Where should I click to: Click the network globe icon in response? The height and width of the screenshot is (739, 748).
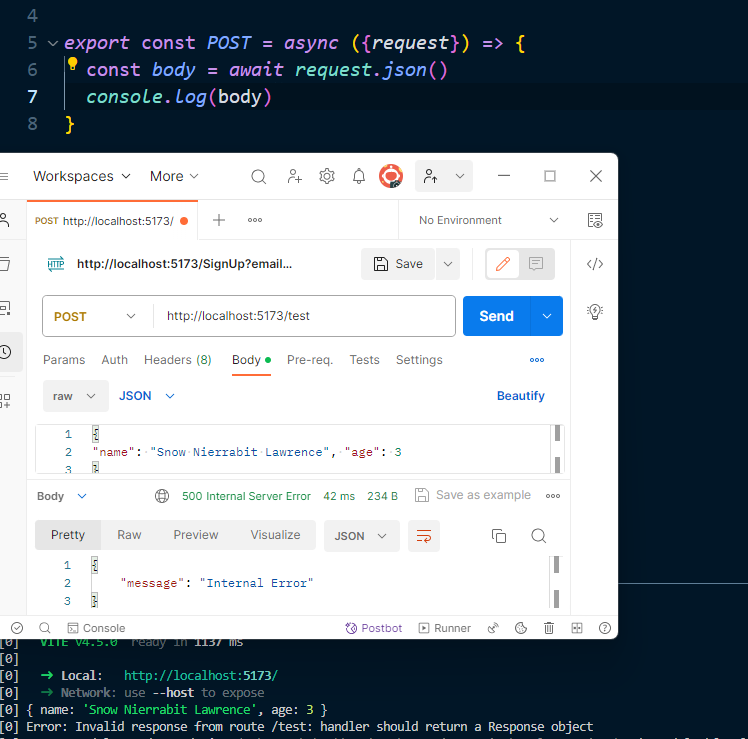pos(162,496)
